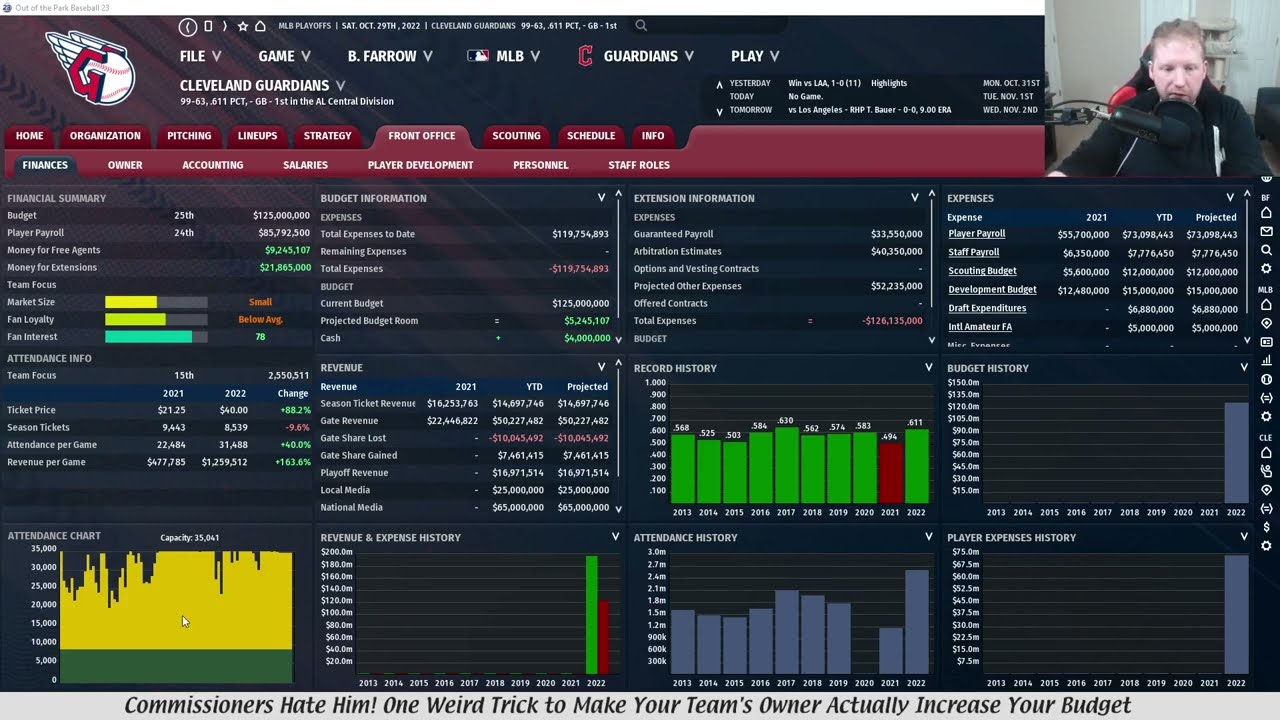This screenshot has width=1280, height=720.
Task: Expand the Budget Information panel dropdown
Action: pos(601,198)
